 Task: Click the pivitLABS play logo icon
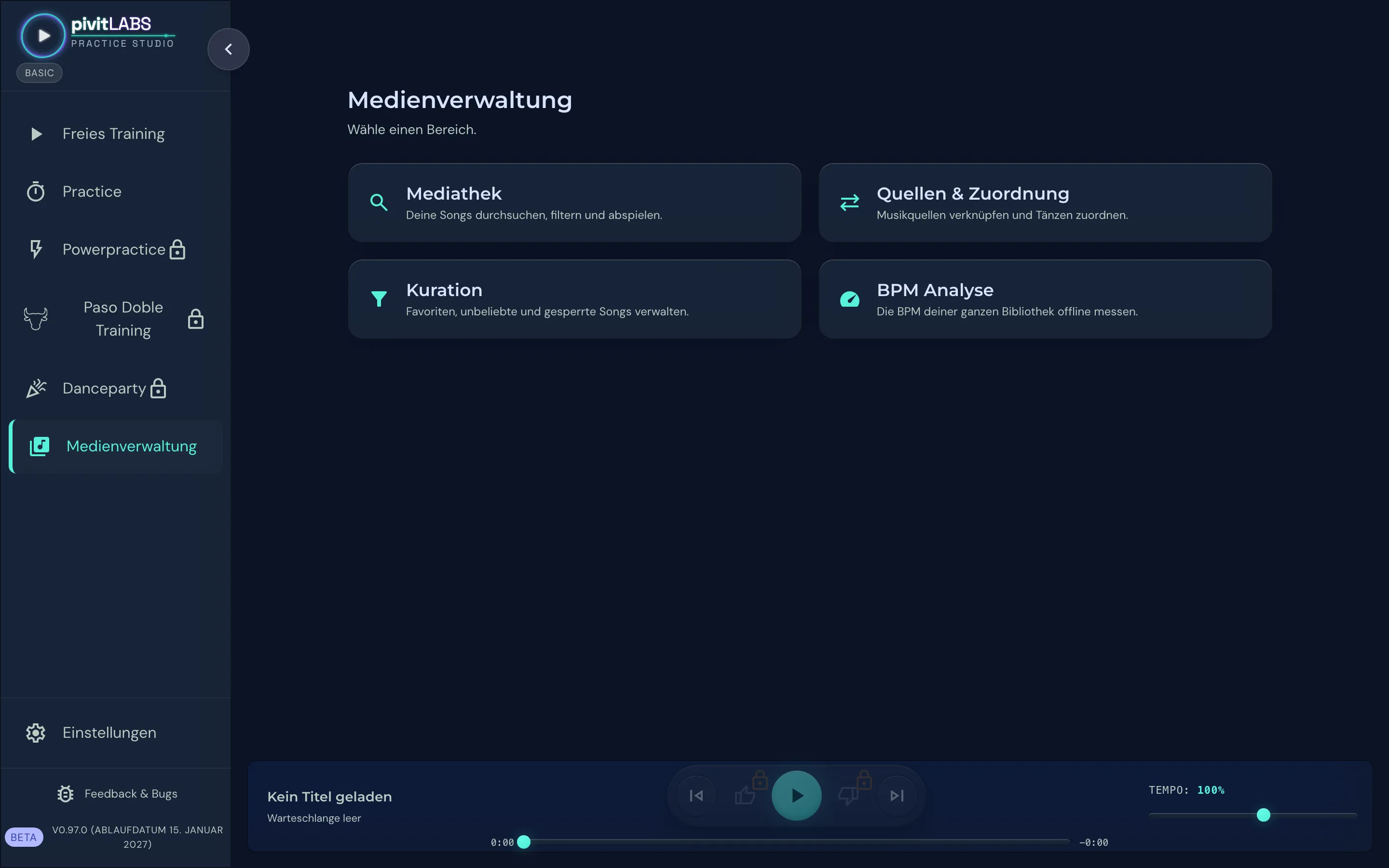click(x=43, y=36)
